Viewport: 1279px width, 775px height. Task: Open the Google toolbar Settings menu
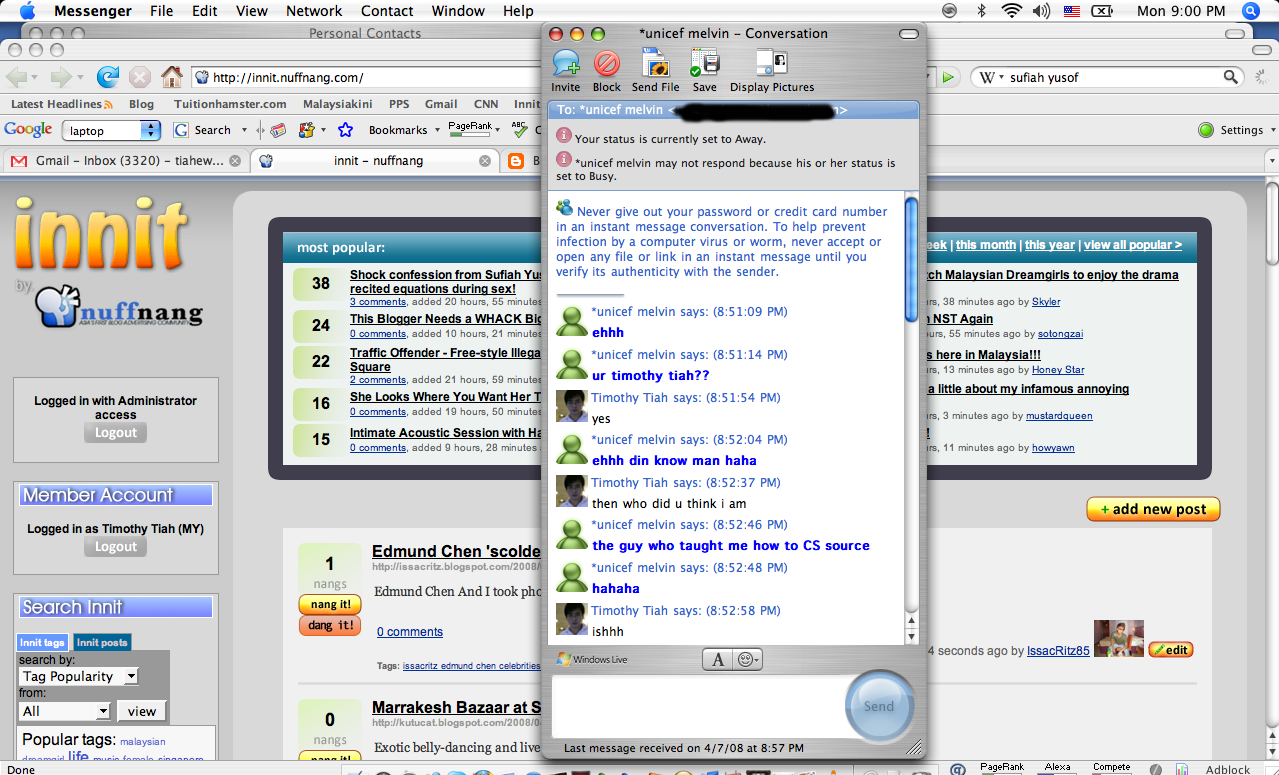pos(1237,130)
